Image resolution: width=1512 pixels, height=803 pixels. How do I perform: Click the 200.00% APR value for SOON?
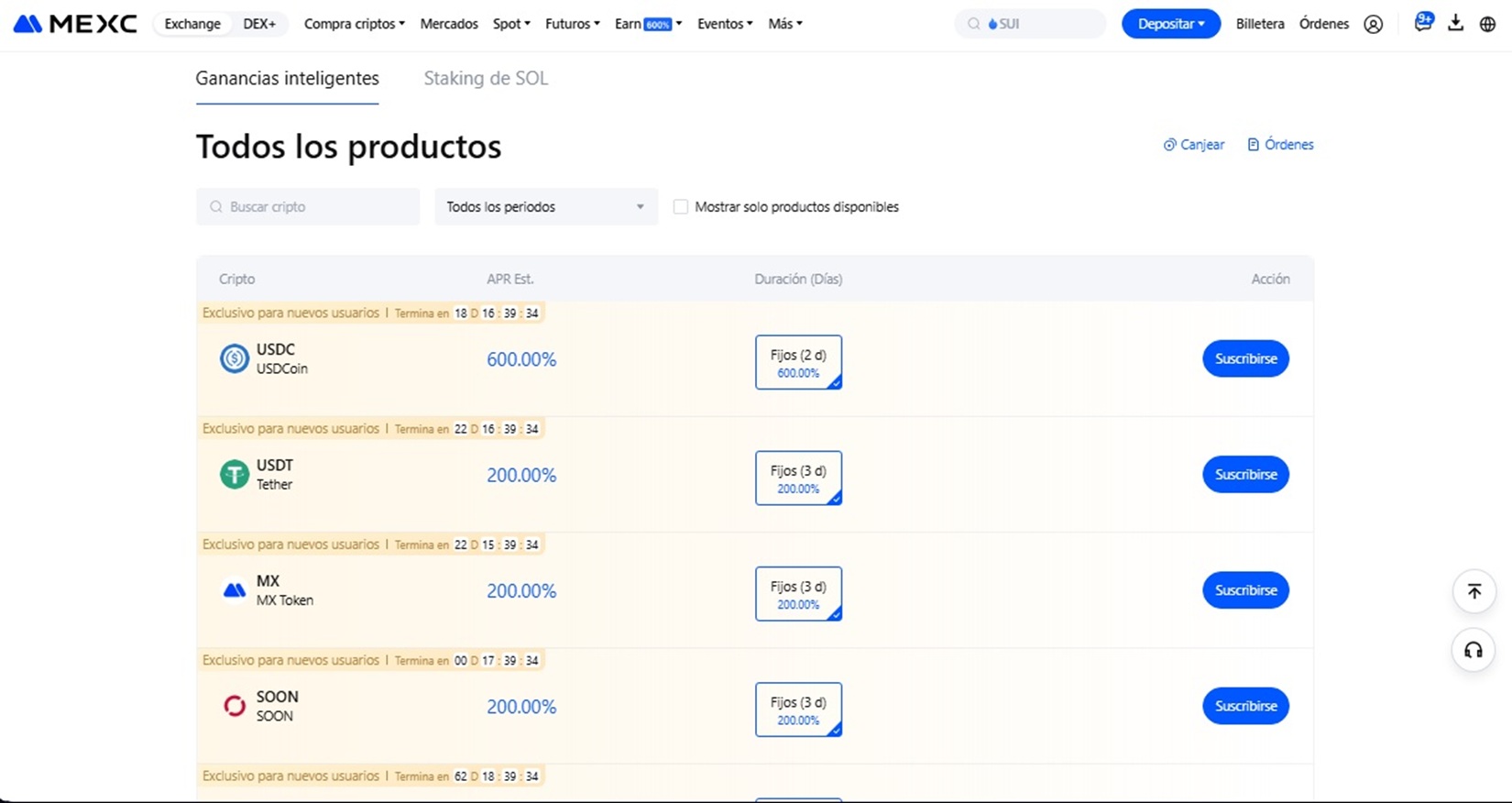tap(521, 707)
